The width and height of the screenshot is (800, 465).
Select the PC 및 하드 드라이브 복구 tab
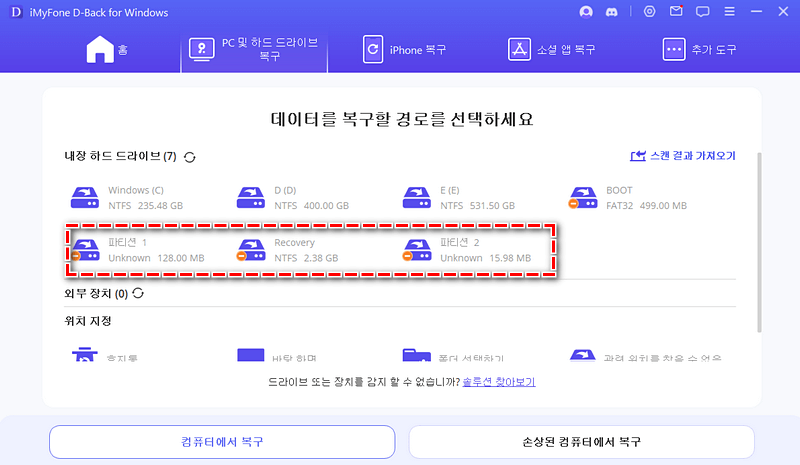(254, 50)
